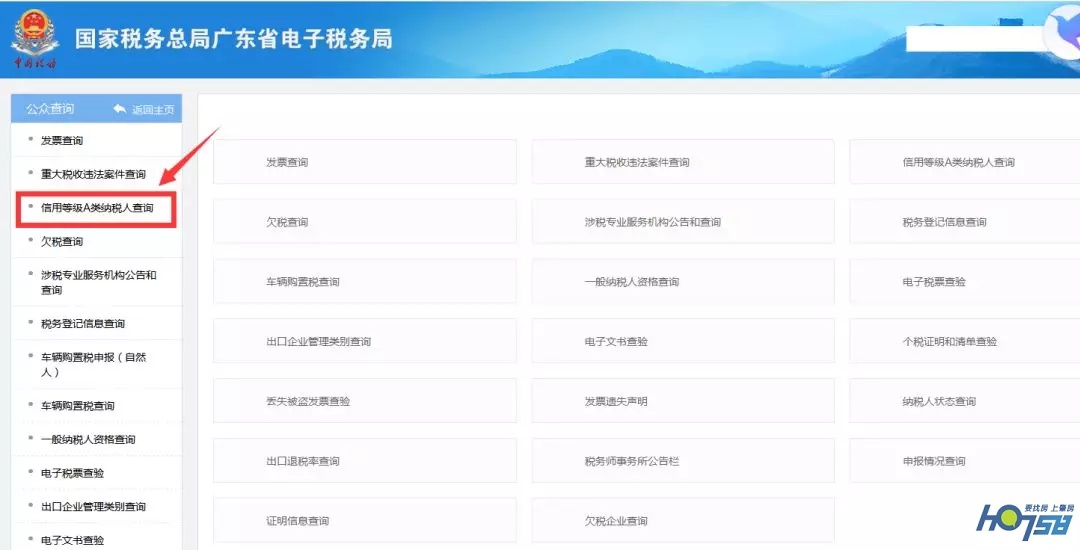The image size is (1080, 550).
Task: Open the 涉税专业服务机构公告和查询 card
Action: point(683,222)
